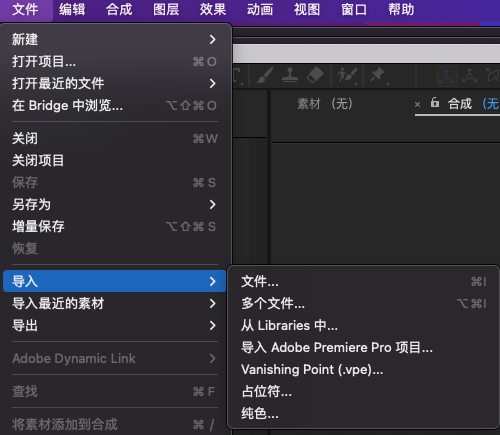
Task: Open the 图层 menu
Action: [166, 9]
